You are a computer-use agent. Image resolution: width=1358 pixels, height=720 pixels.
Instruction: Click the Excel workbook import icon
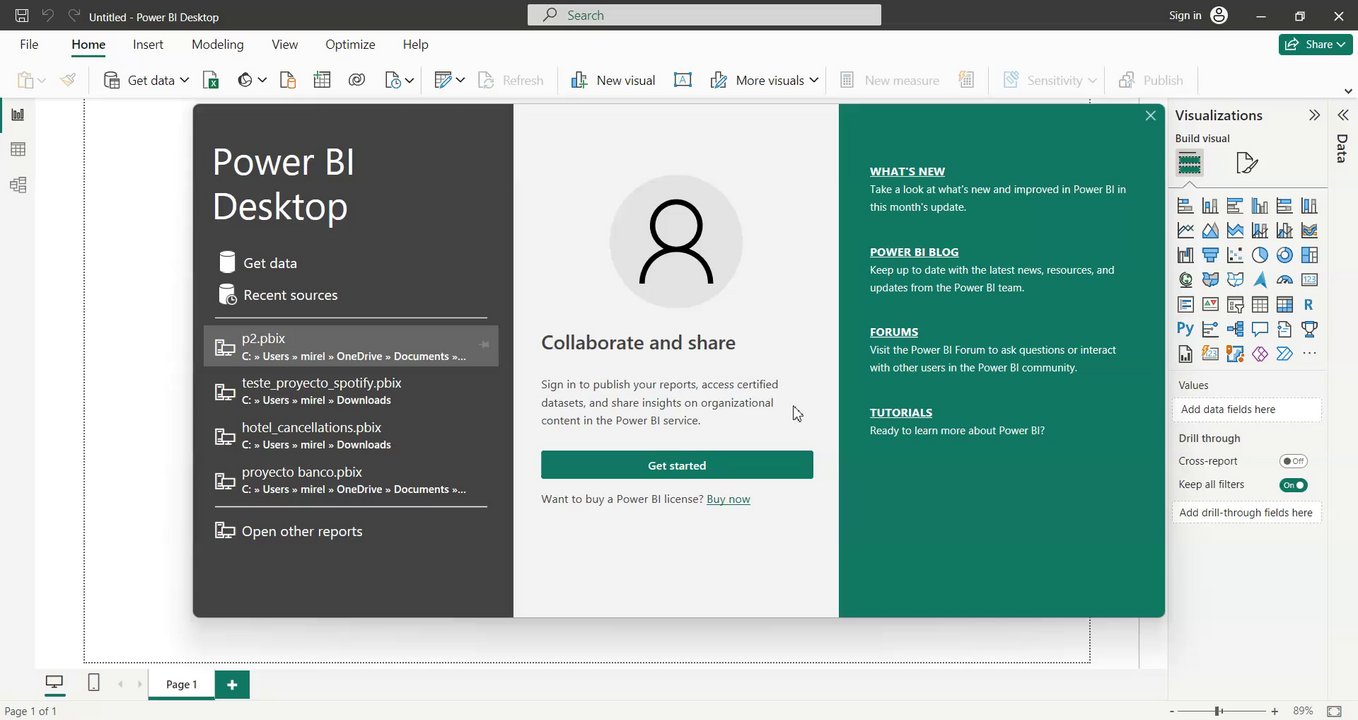[x=211, y=80]
